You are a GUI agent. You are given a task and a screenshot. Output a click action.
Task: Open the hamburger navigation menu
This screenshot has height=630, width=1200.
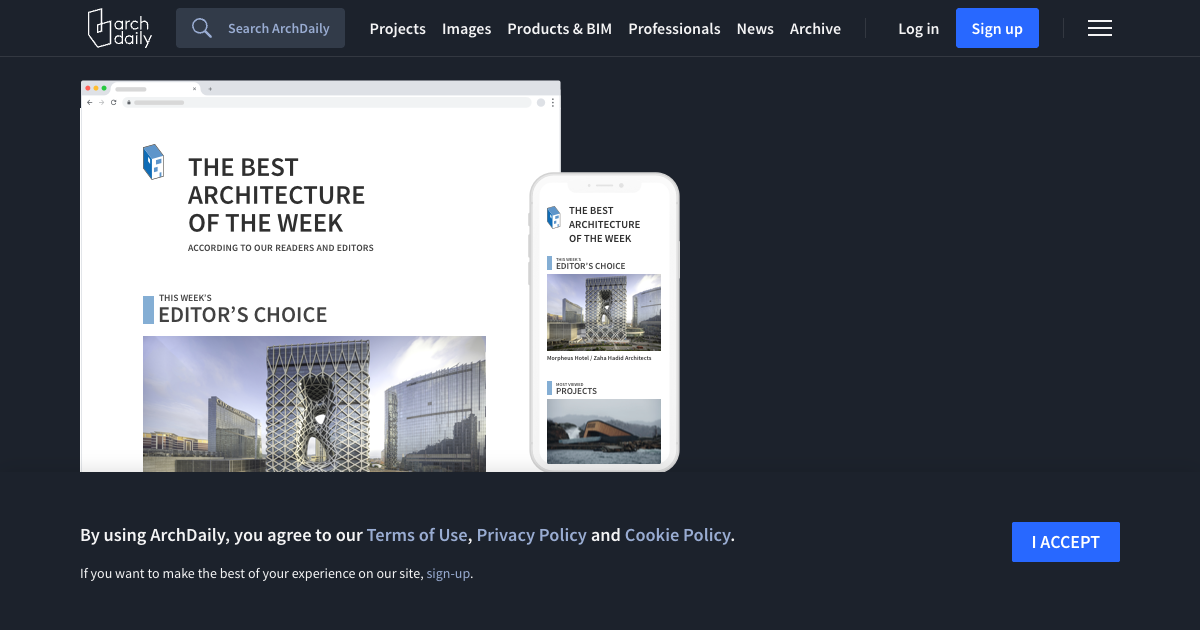coord(1100,28)
